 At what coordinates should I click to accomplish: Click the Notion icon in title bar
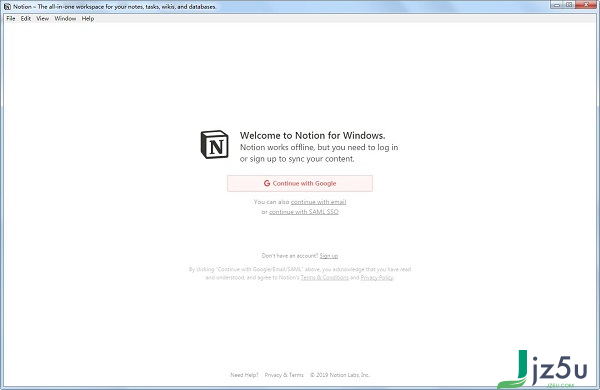7,7
